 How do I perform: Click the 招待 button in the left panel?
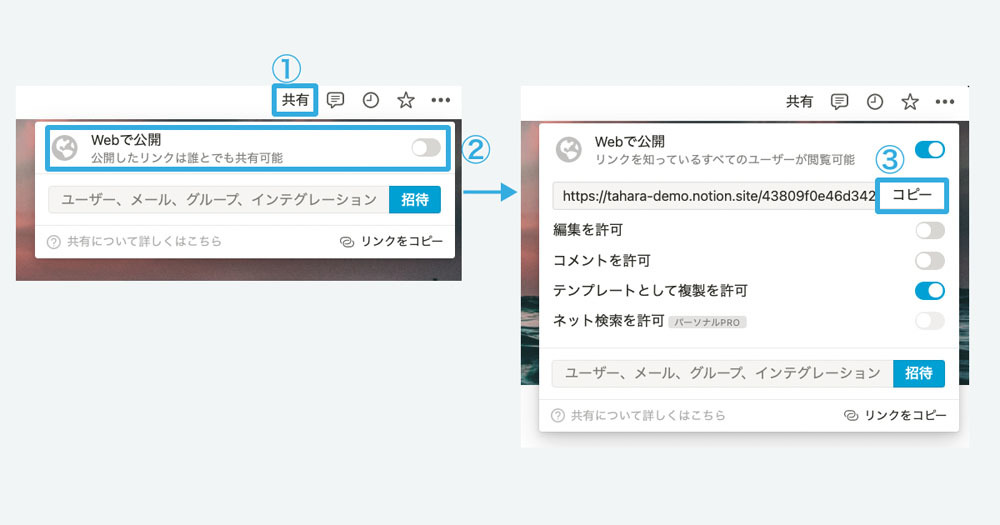coord(415,200)
